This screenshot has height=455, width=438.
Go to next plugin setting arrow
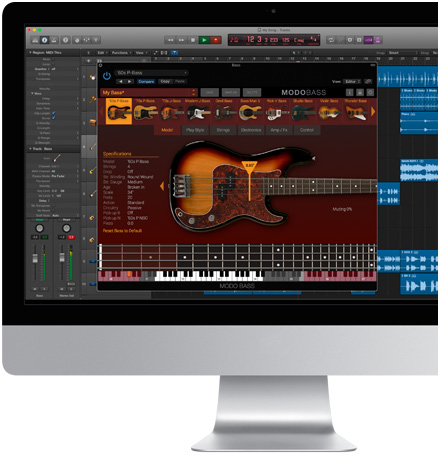pos(129,81)
